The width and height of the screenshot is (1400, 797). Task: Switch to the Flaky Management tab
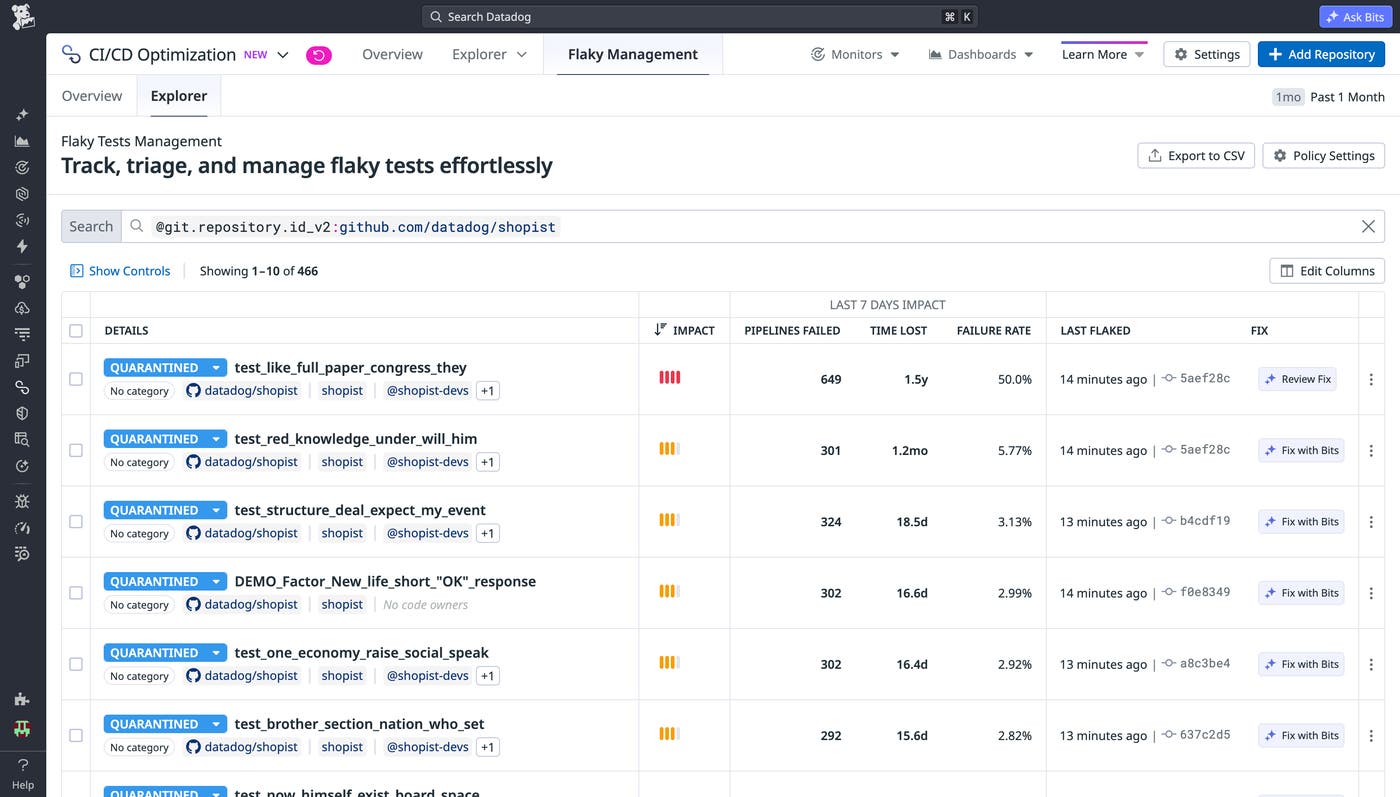point(633,55)
